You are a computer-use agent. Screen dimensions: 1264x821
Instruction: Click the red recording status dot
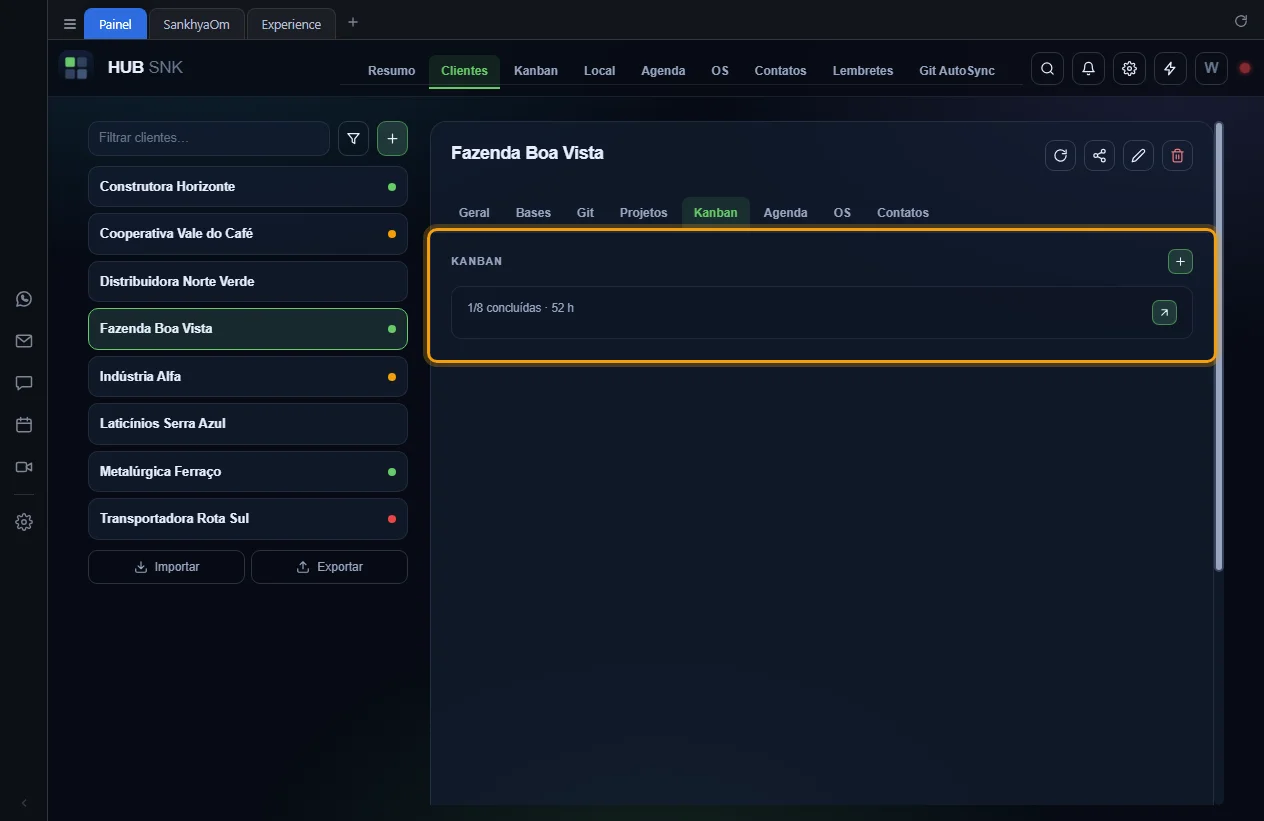tap(1245, 68)
